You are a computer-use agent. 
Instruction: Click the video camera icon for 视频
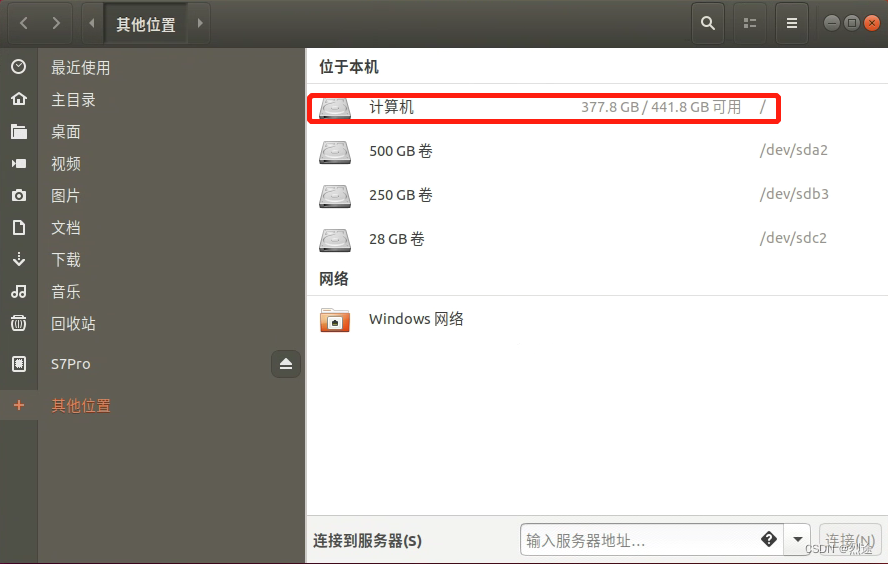tap(19, 164)
